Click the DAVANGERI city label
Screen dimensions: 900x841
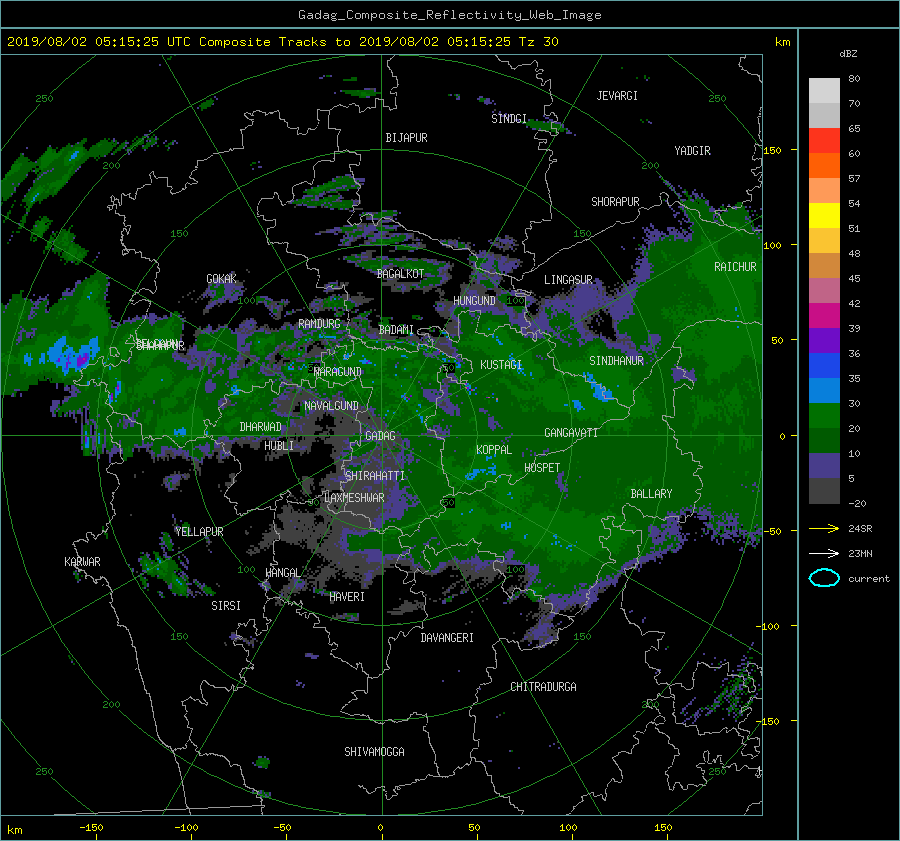(x=447, y=638)
